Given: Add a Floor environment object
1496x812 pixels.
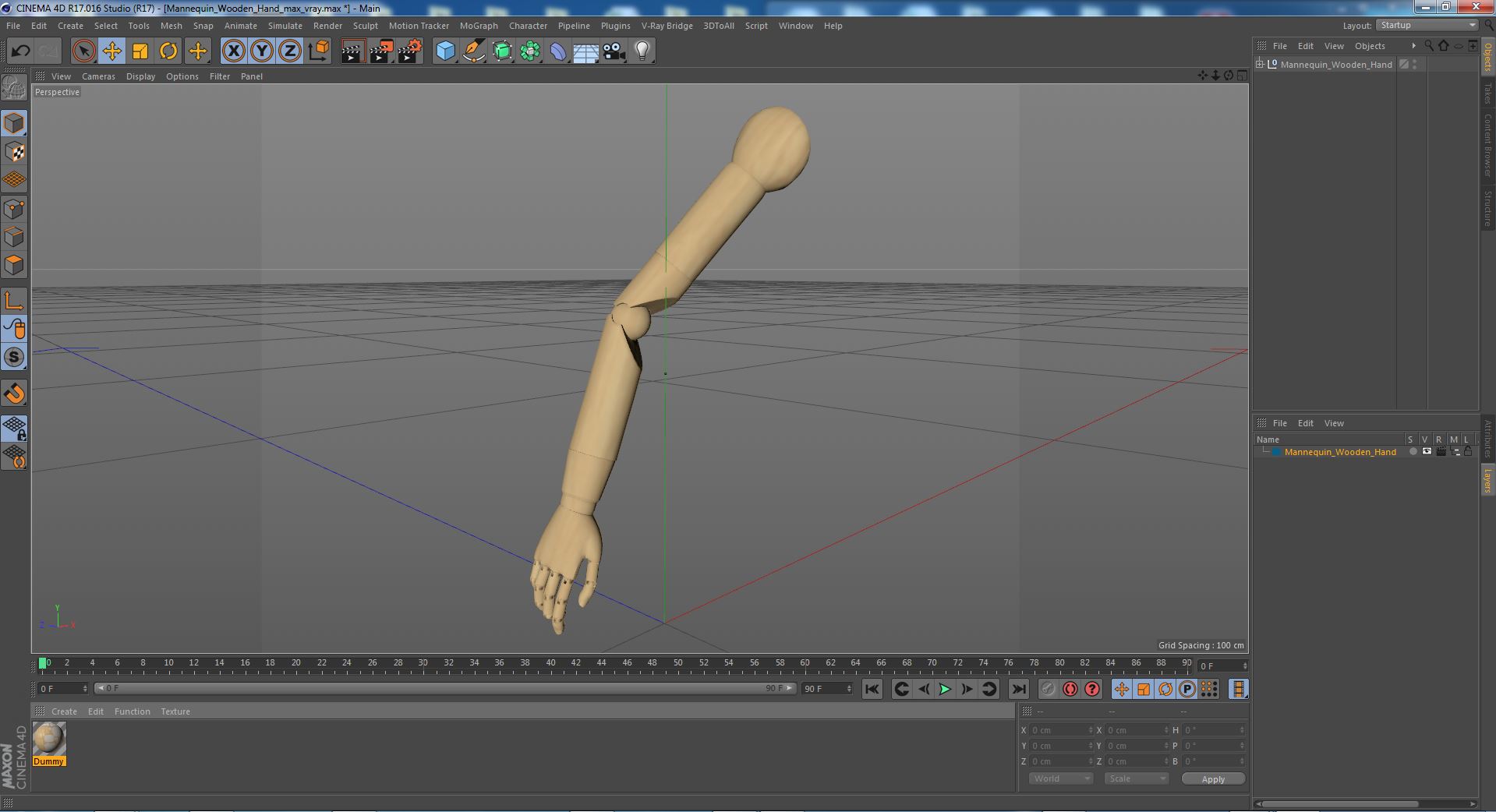Looking at the screenshot, I should pyautogui.click(x=585, y=51).
